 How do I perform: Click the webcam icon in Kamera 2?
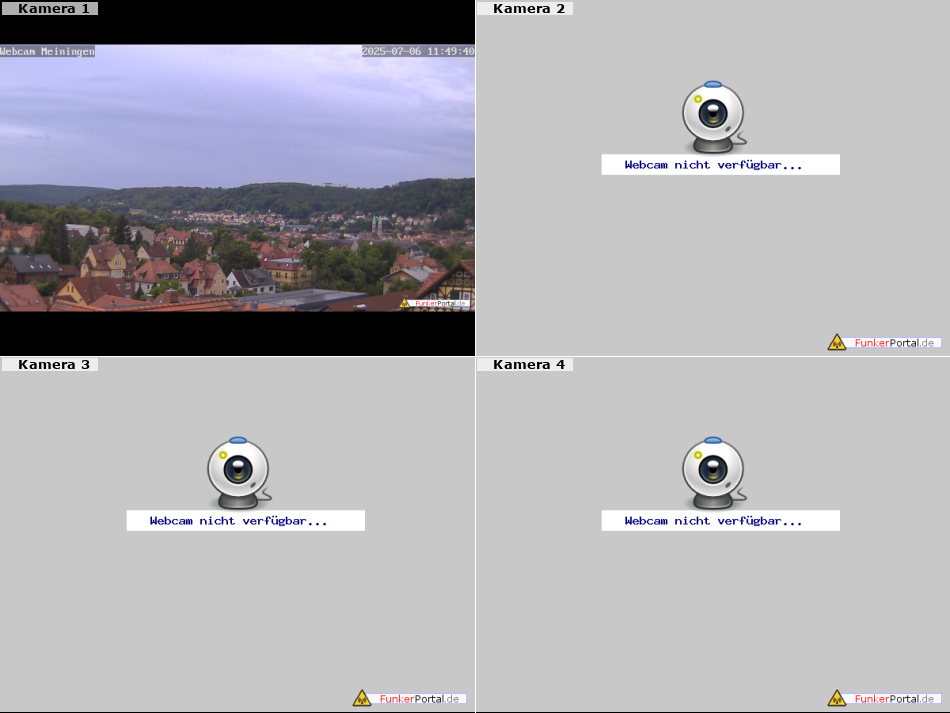click(x=714, y=117)
